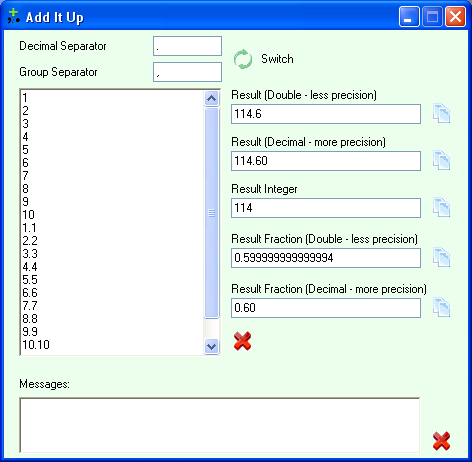This screenshot has width=472, height=462.
Task: Click the numbers list scroll down arrow
Action: click(x=211, y=347)
